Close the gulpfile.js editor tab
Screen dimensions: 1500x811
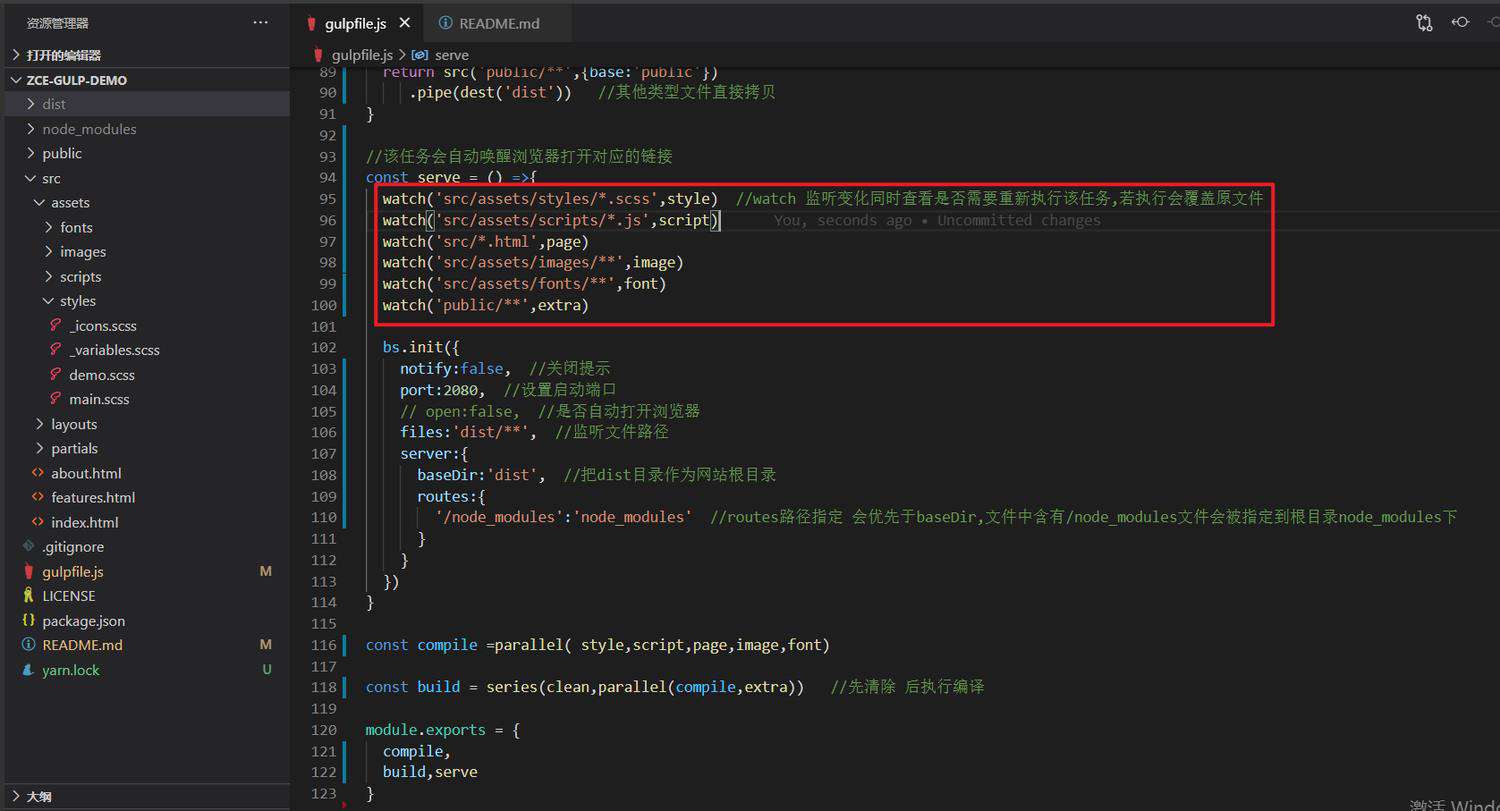pos(404,23)
